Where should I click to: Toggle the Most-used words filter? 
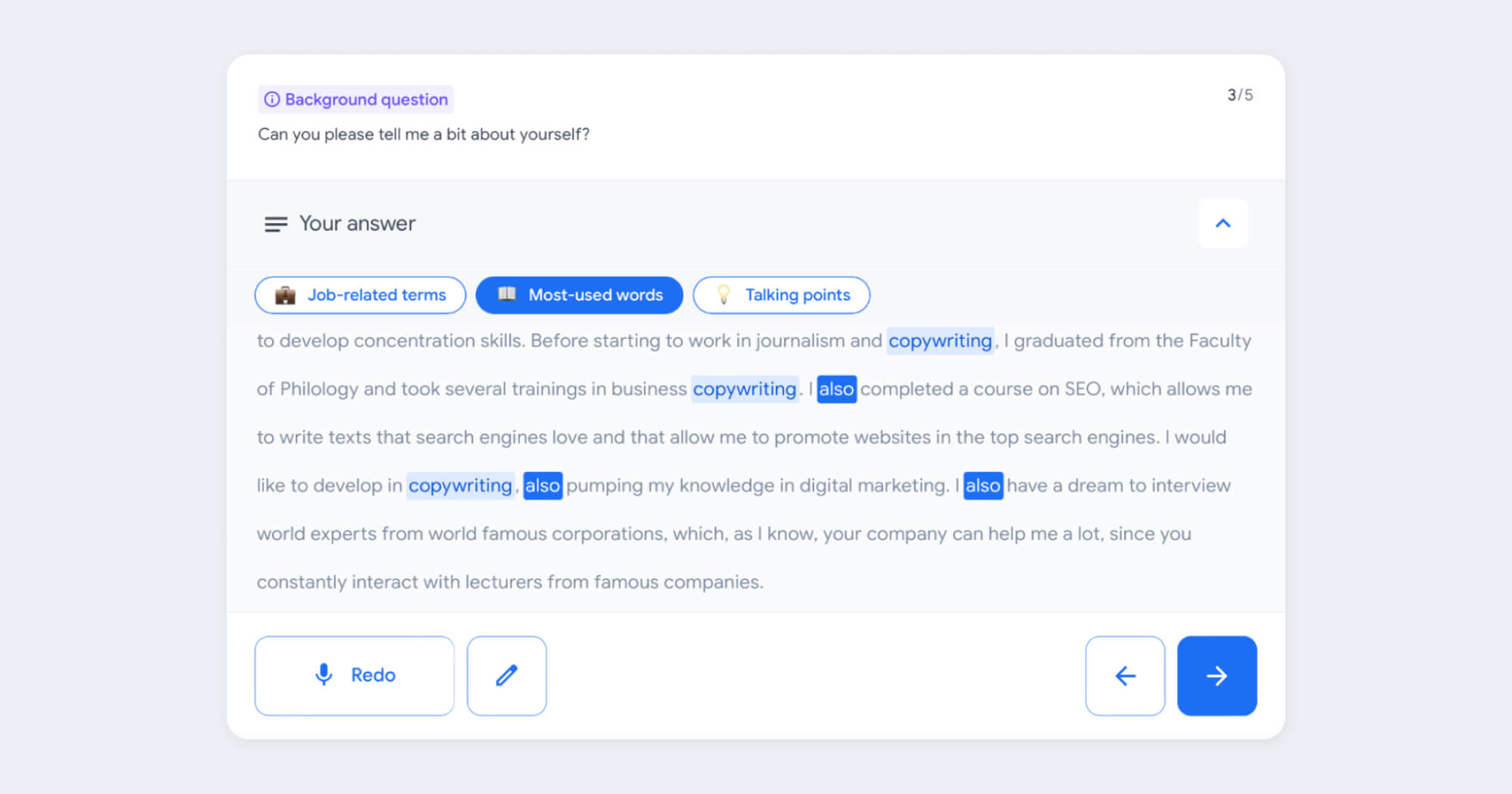[x=579, y=295]
